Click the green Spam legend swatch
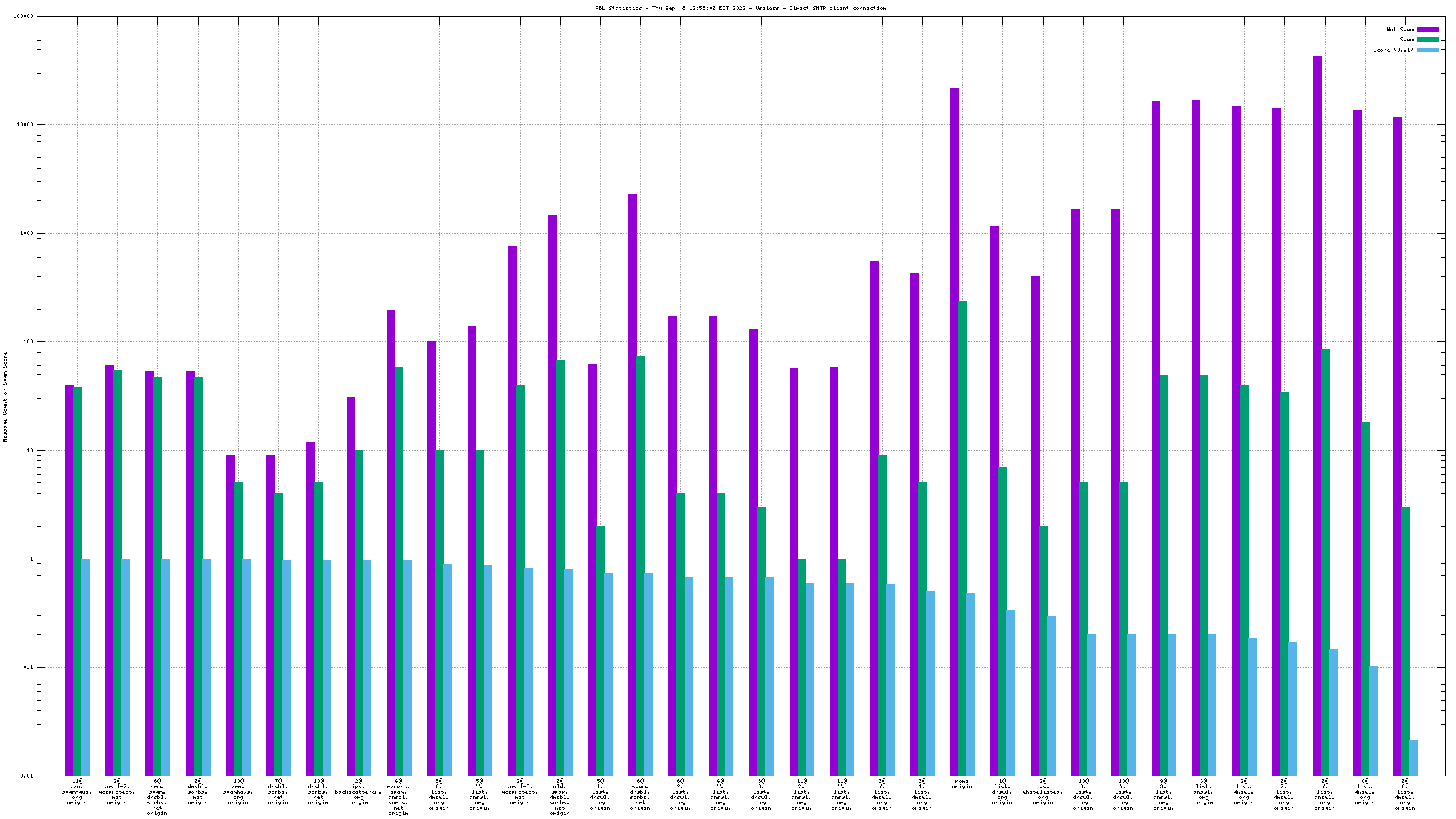 point(1428,39)
